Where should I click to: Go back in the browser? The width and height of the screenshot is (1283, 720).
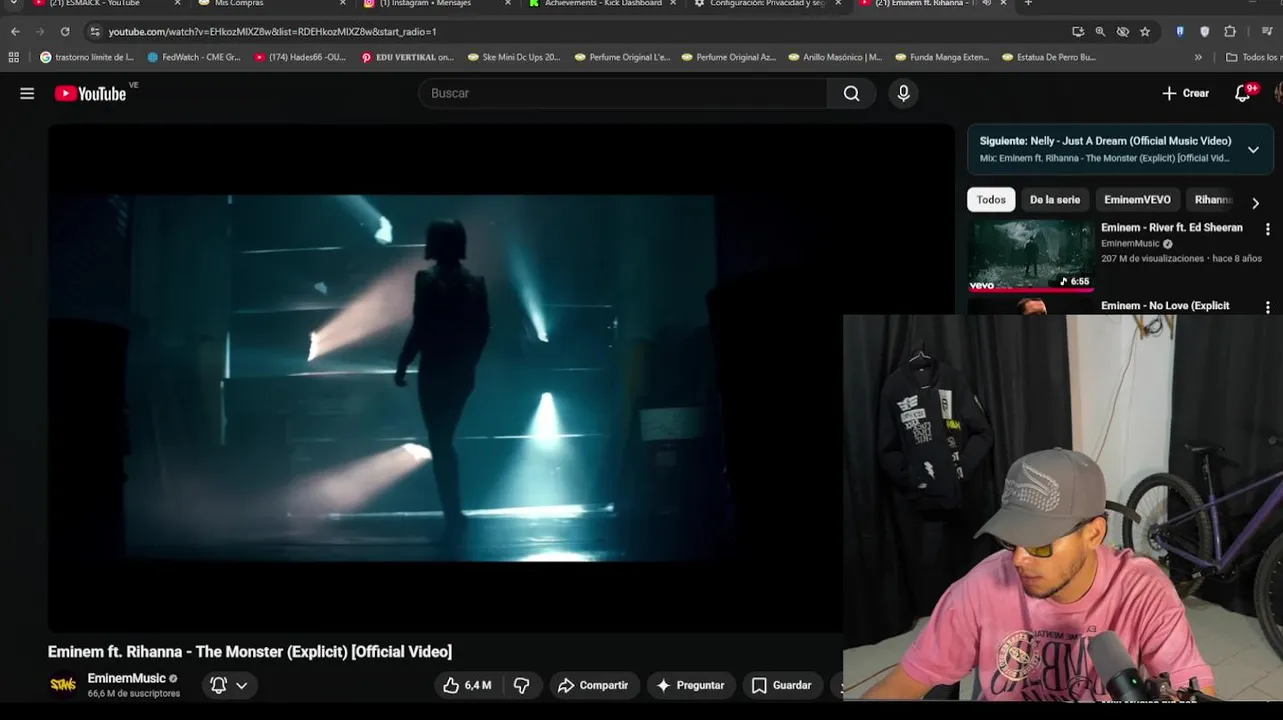pyautogui.click(x=15, y=32)
